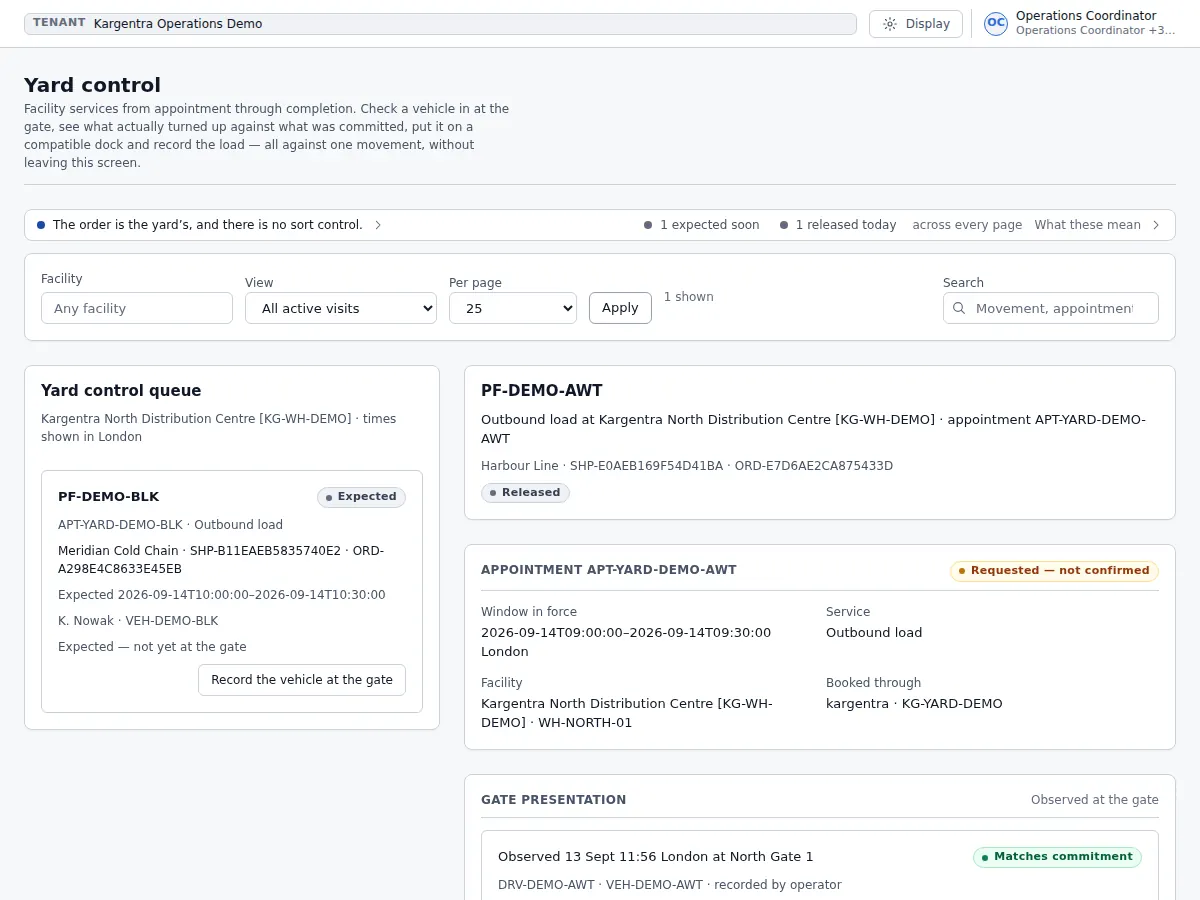This screenshot has width=1200, height=900.
Task: Click the '1 expected soon' indicator
Action: [702, 225]
